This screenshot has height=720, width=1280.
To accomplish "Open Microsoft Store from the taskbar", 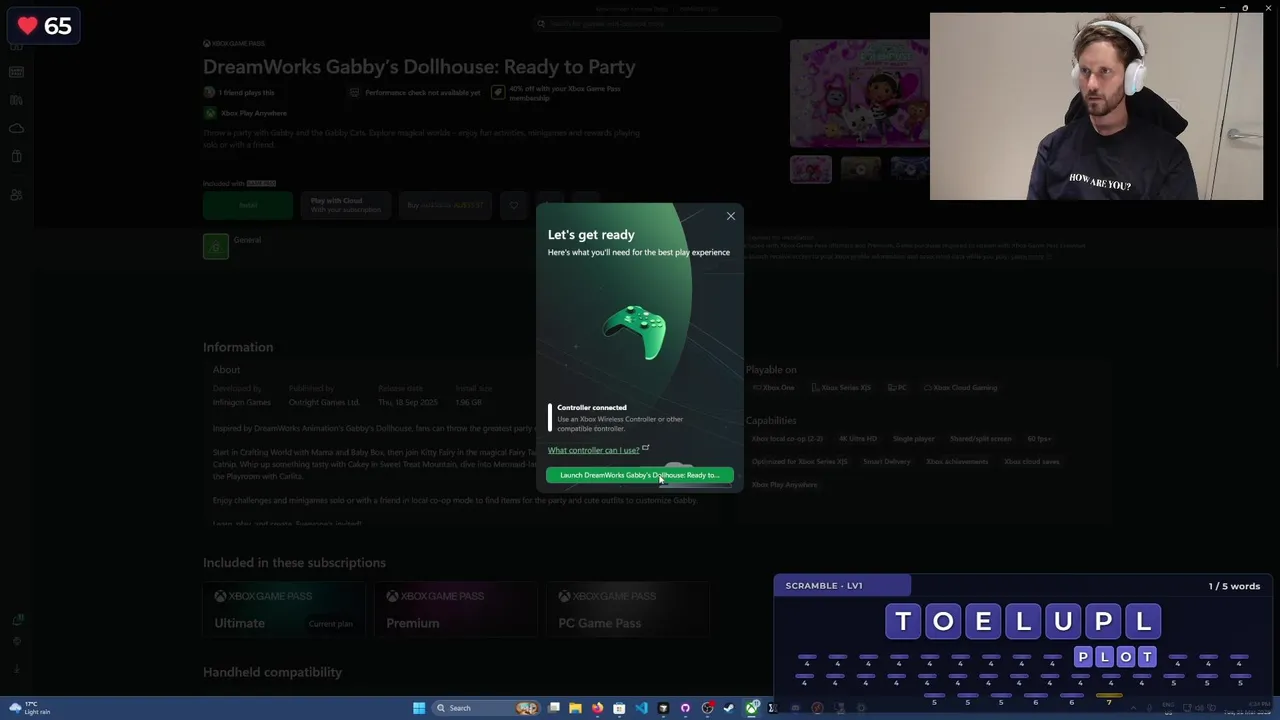I will coord(619,708).
